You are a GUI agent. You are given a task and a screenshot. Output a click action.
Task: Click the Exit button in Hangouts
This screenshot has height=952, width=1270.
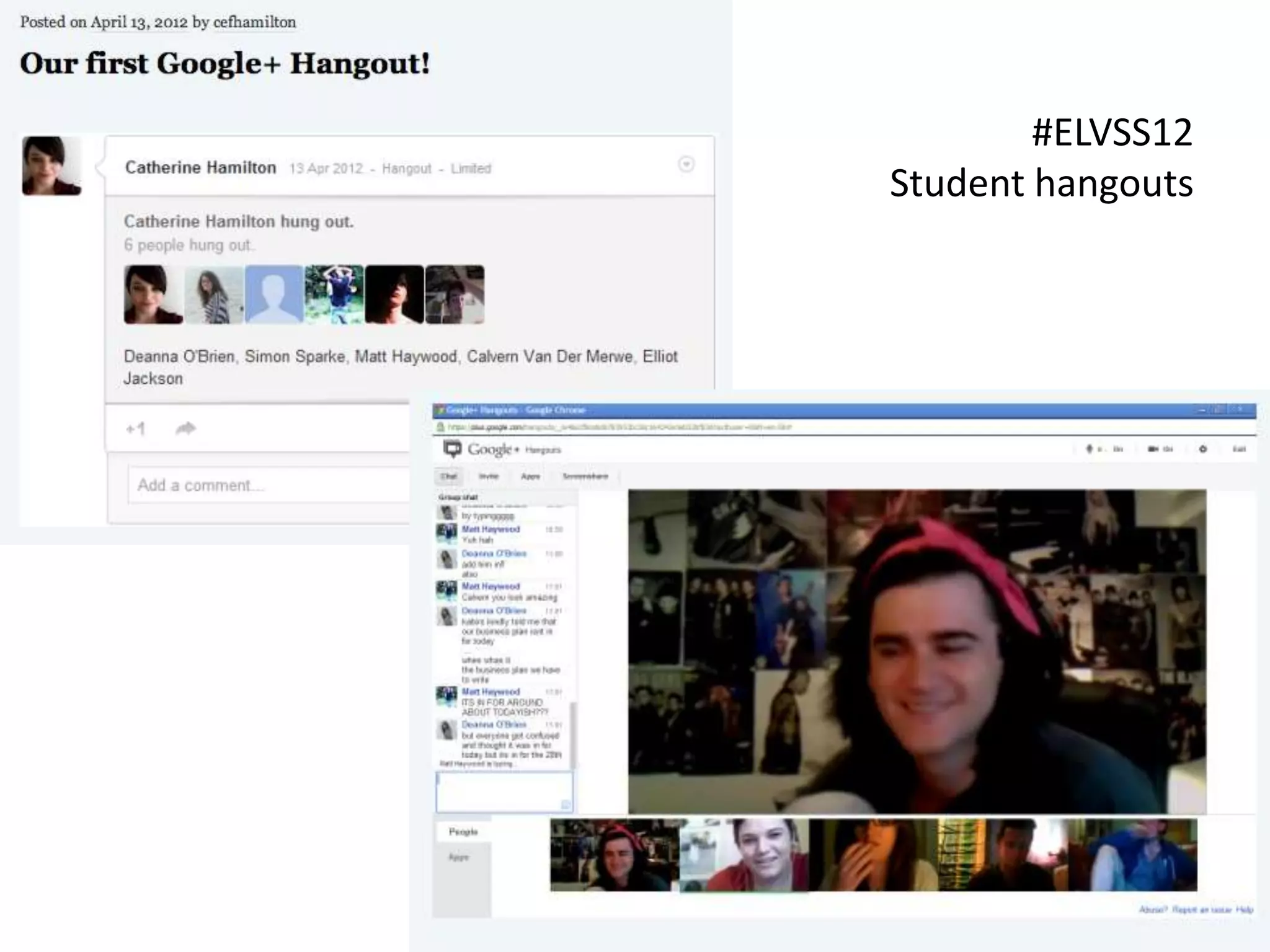[x=1239, y=449]
